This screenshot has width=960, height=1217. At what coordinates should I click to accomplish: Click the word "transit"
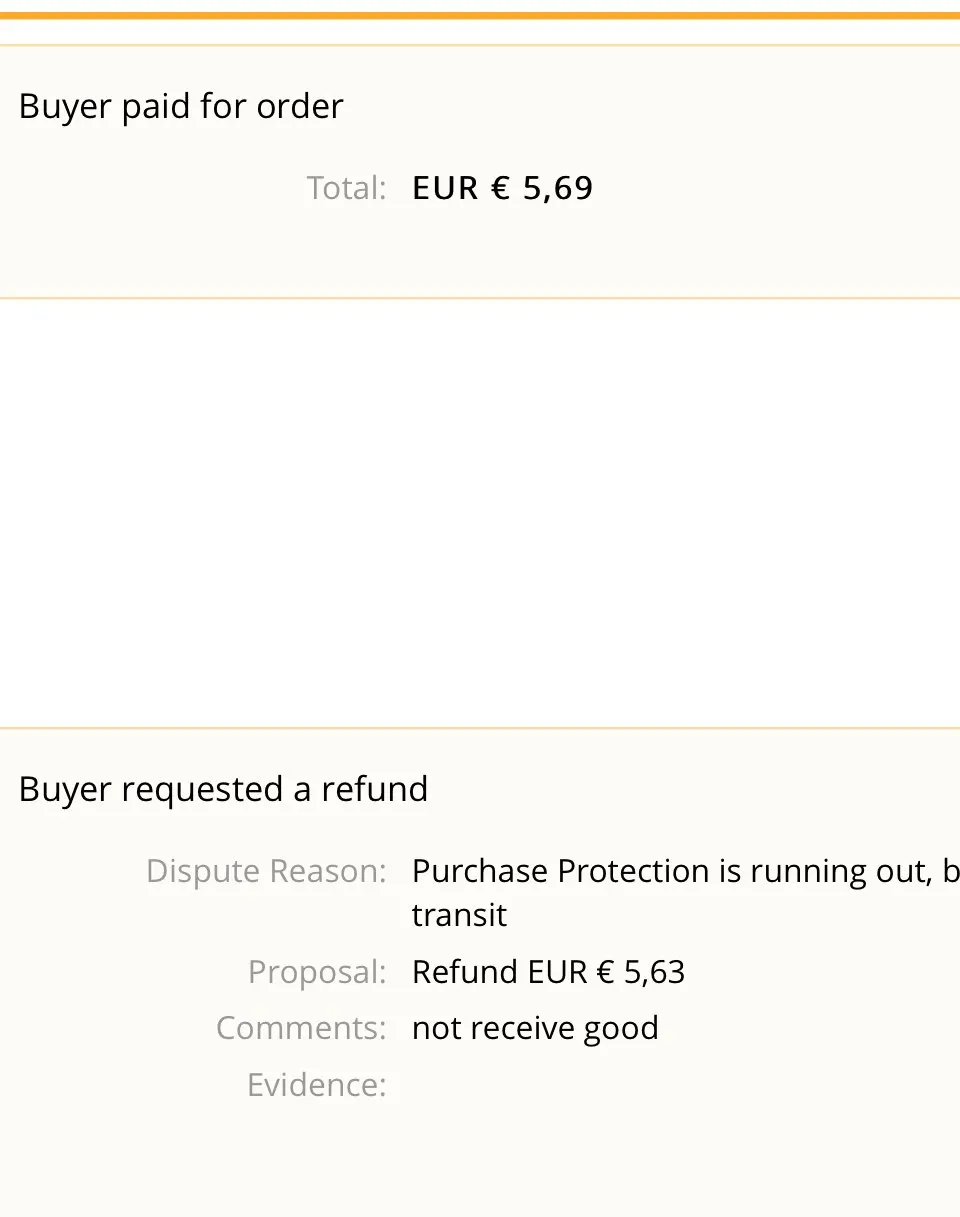coord(459,915)
